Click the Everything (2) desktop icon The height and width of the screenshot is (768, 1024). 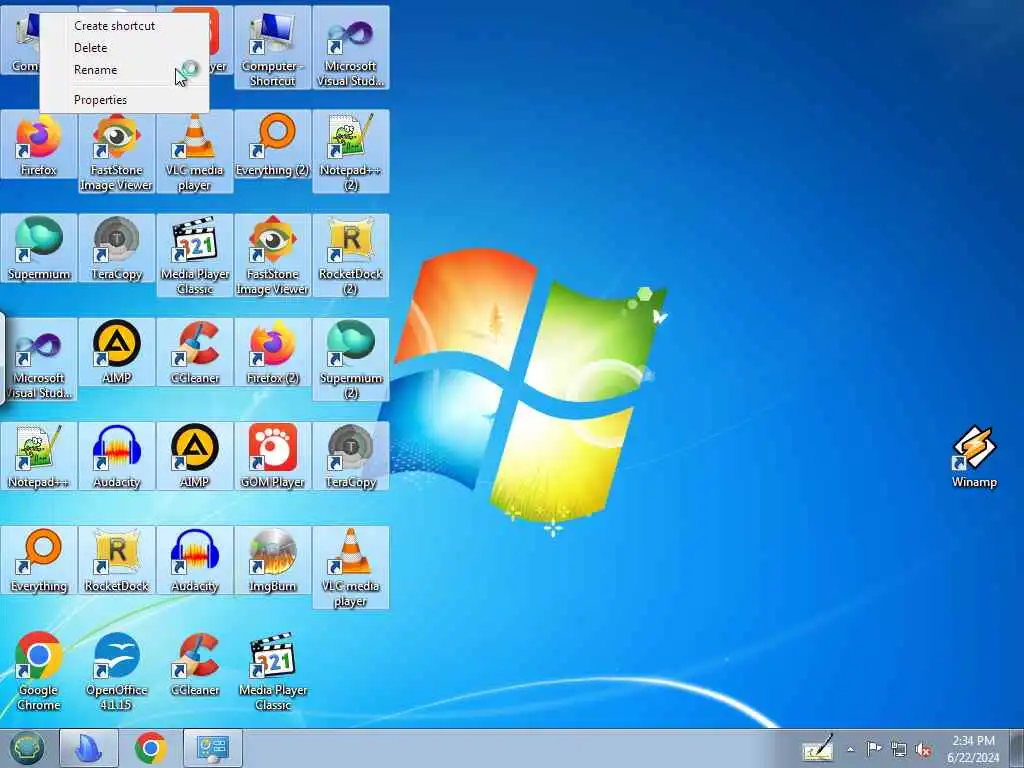click(272, 144)
